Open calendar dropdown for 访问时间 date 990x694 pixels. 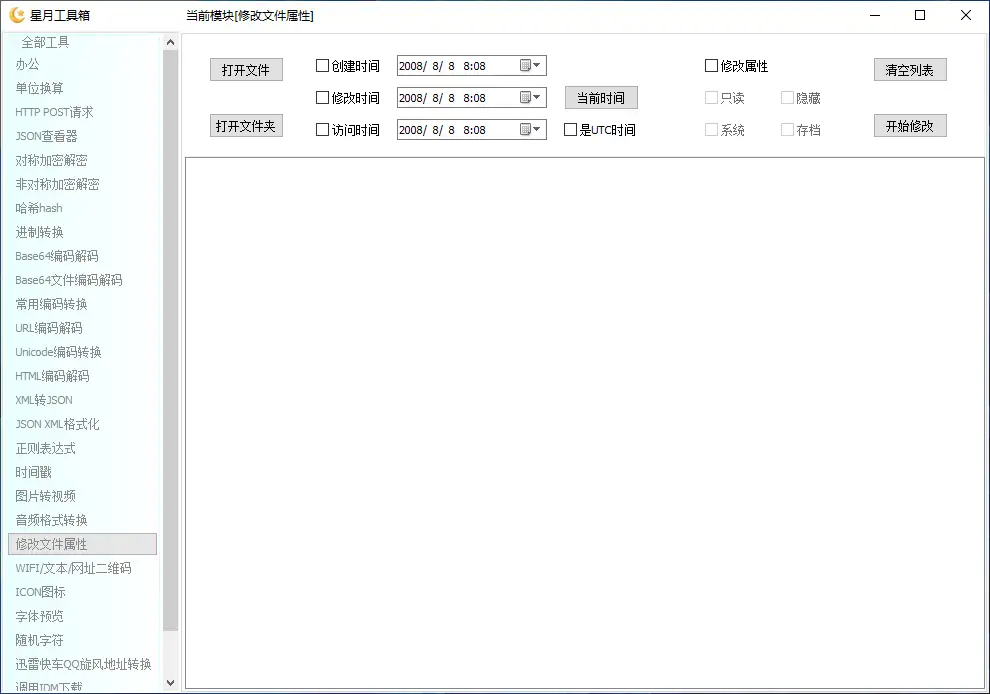pyautogui.click(x=530, y=129)
